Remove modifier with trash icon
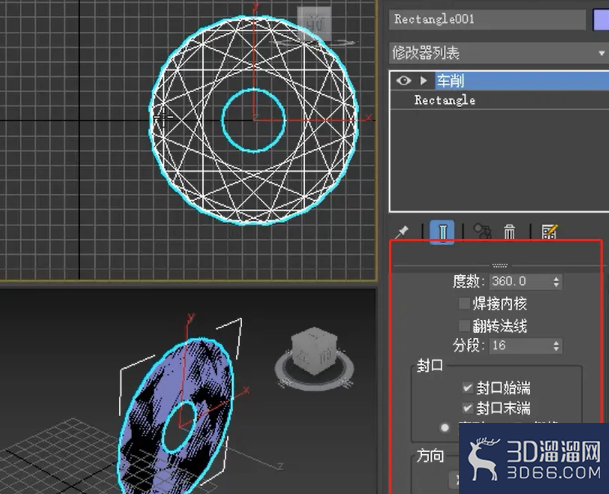This screenshot has height=494, width=609. pyautogui.click(x=510, y=232)
